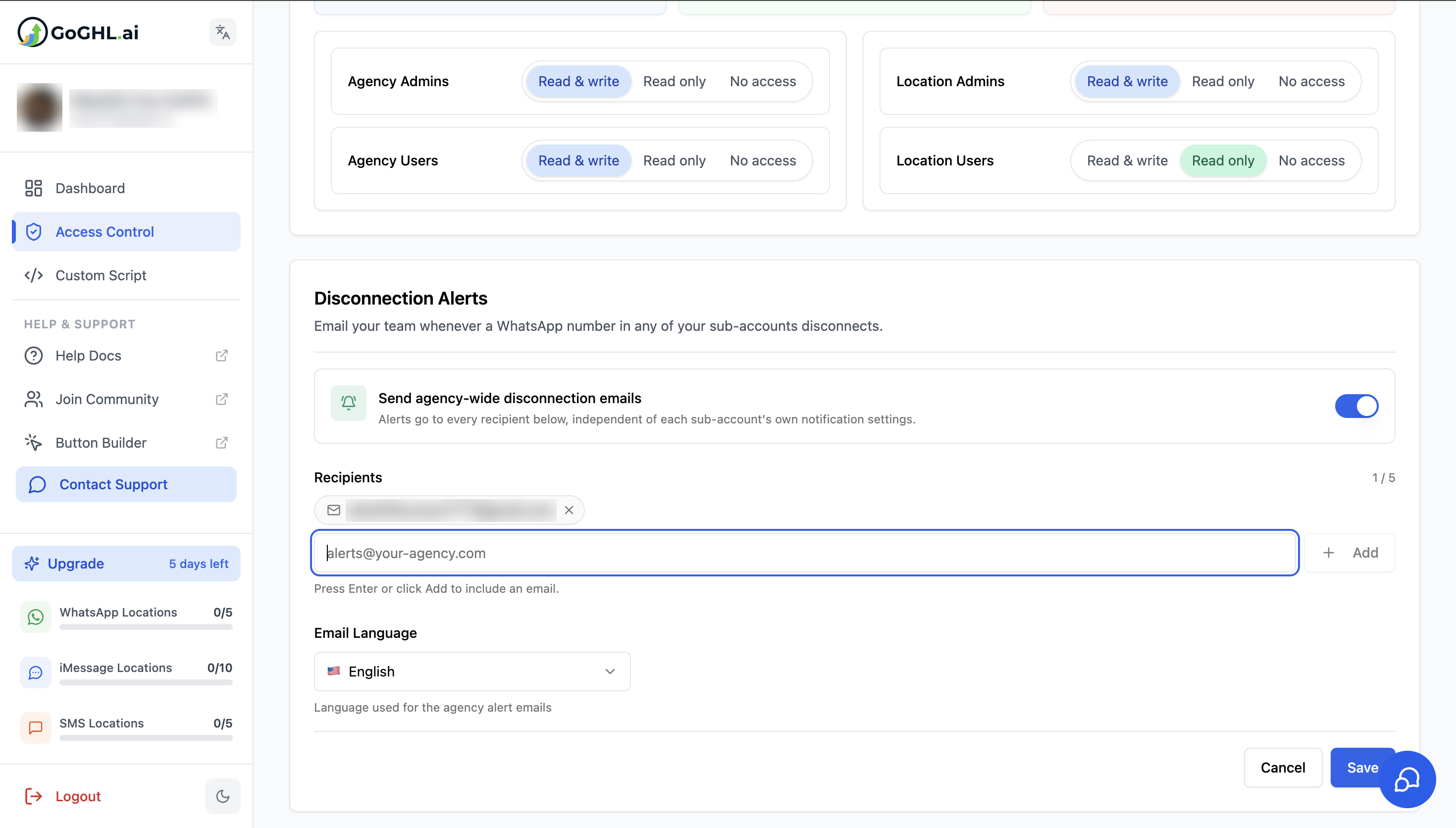This screenshot has width=1456, height=828.
Task: Click the Access Control shield icon
Action: 34,231
